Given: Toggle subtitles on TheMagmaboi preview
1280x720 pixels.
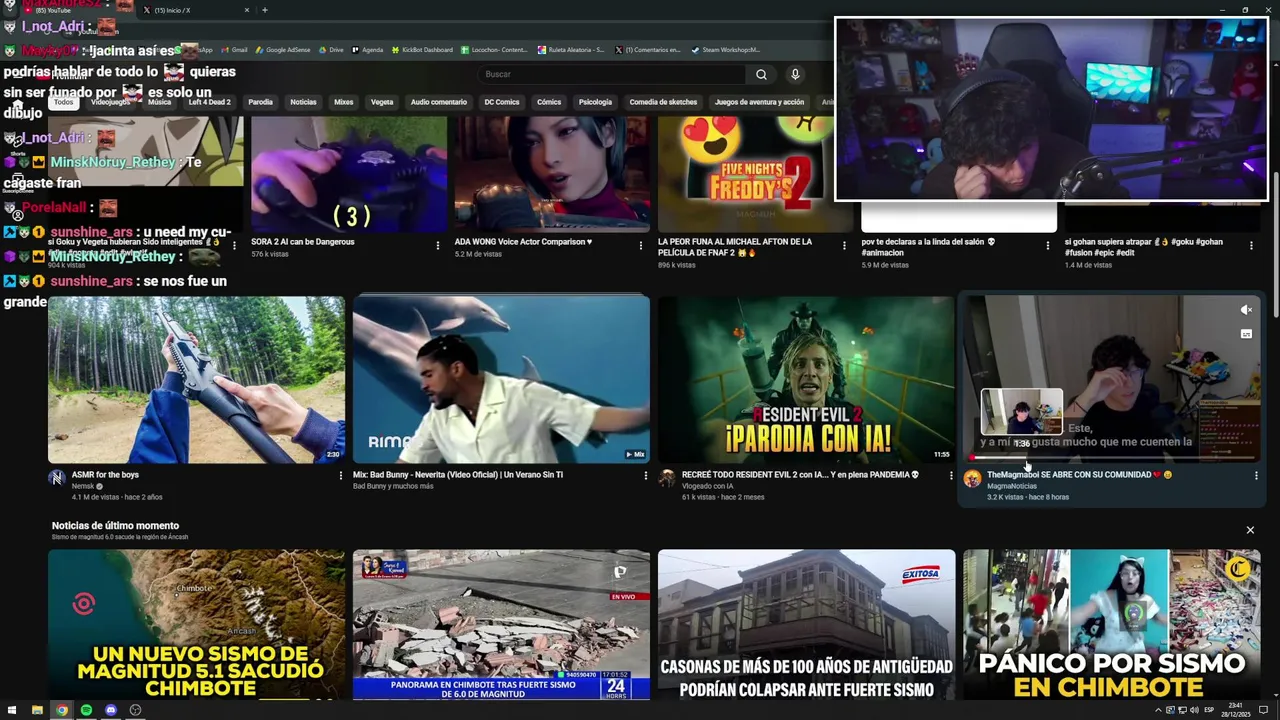Looking at the screenshot, I should [x=1246, y=334].
